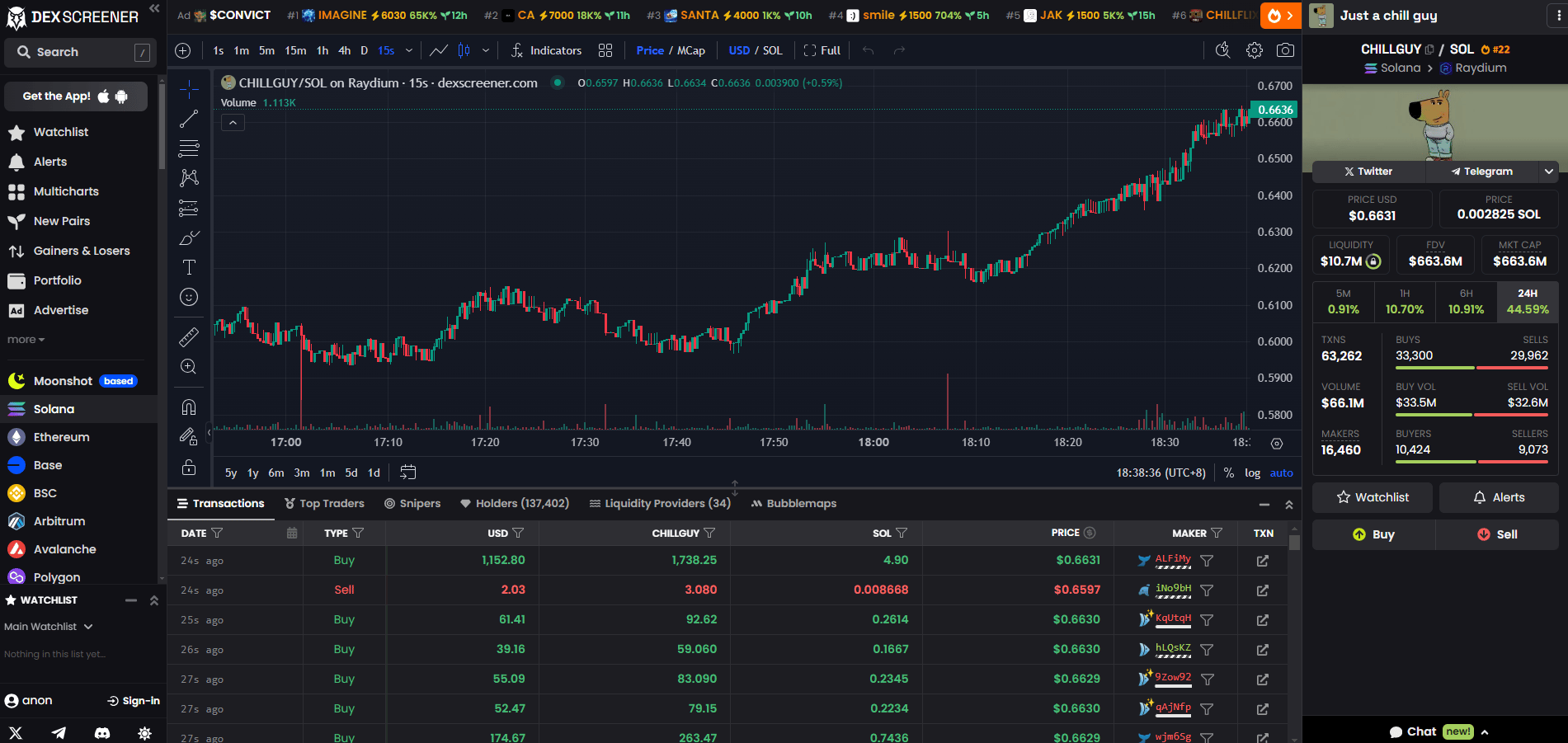Expand the more sidebar menu
This screenshot has width=1568, height=743.
(26, 340)
